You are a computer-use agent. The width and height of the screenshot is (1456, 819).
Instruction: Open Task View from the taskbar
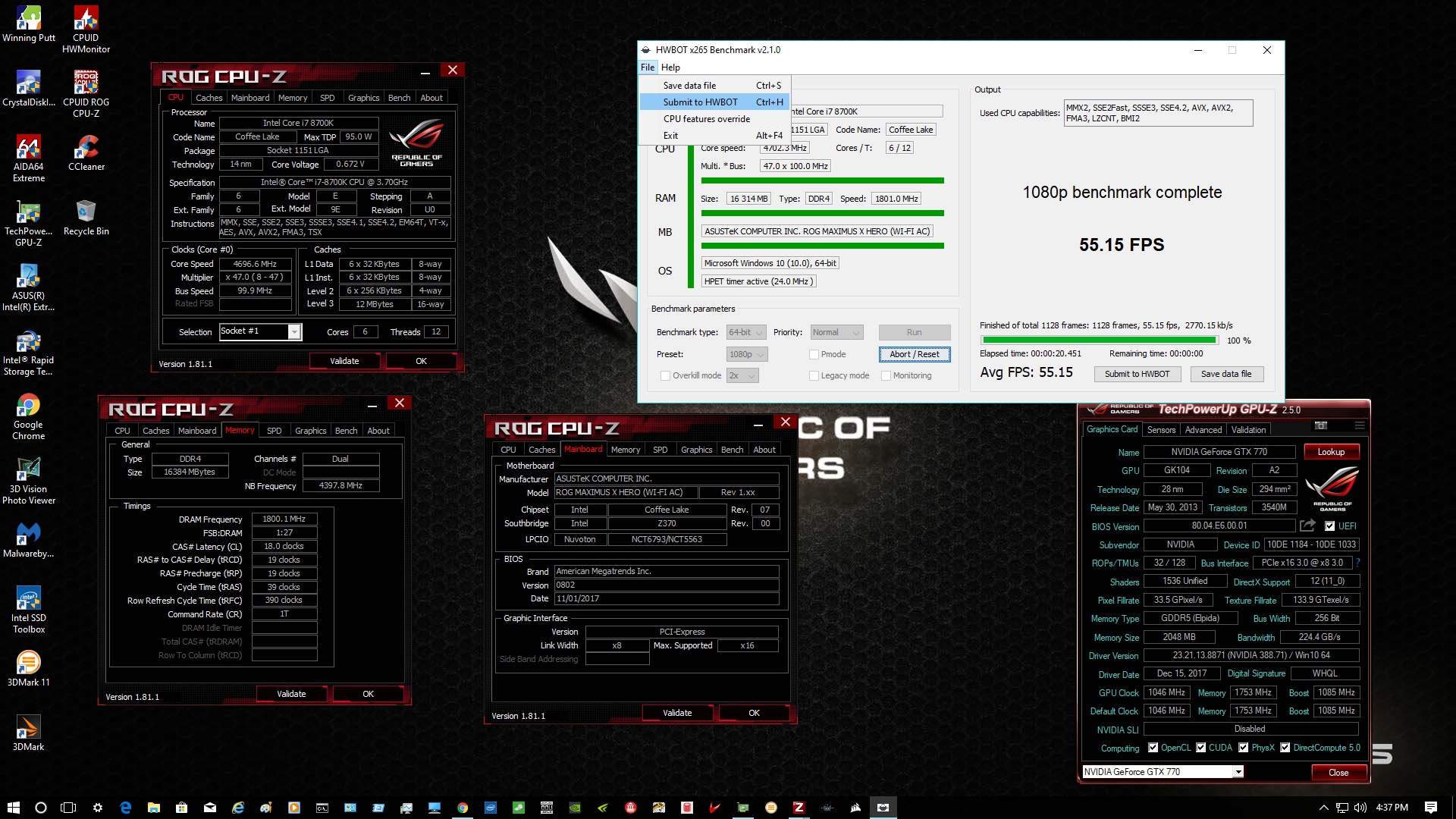click(68, 808)
